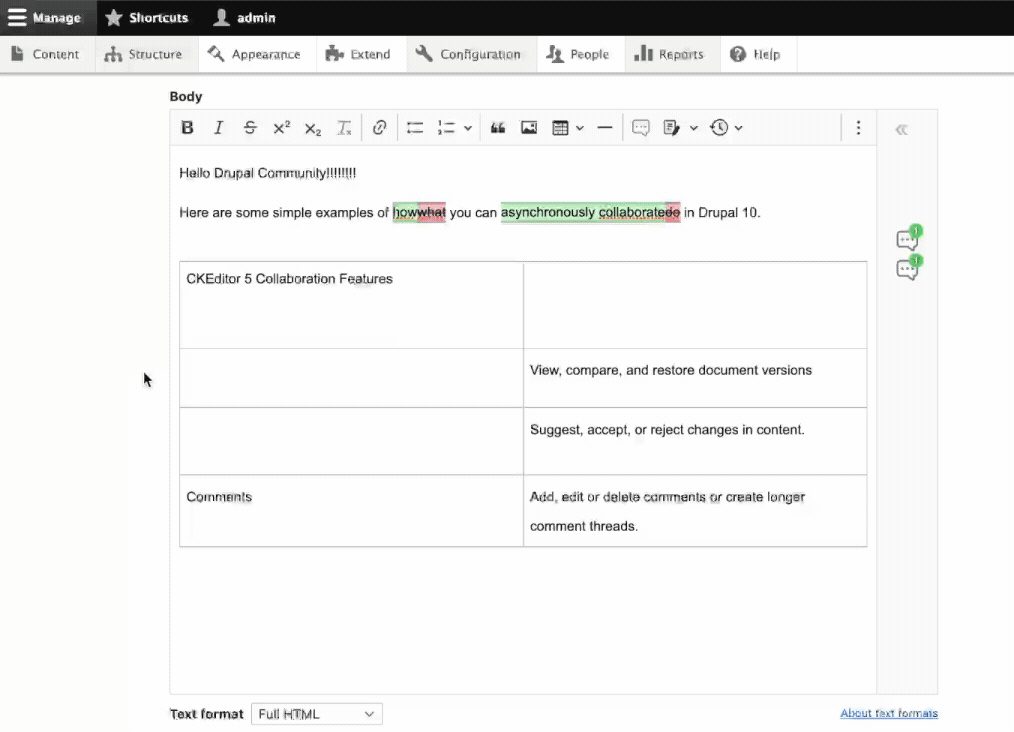This screenshot has width=1014, height=732.
Task: Collapse the annotations sidebar with the double chevron
Action: [901, 128]
